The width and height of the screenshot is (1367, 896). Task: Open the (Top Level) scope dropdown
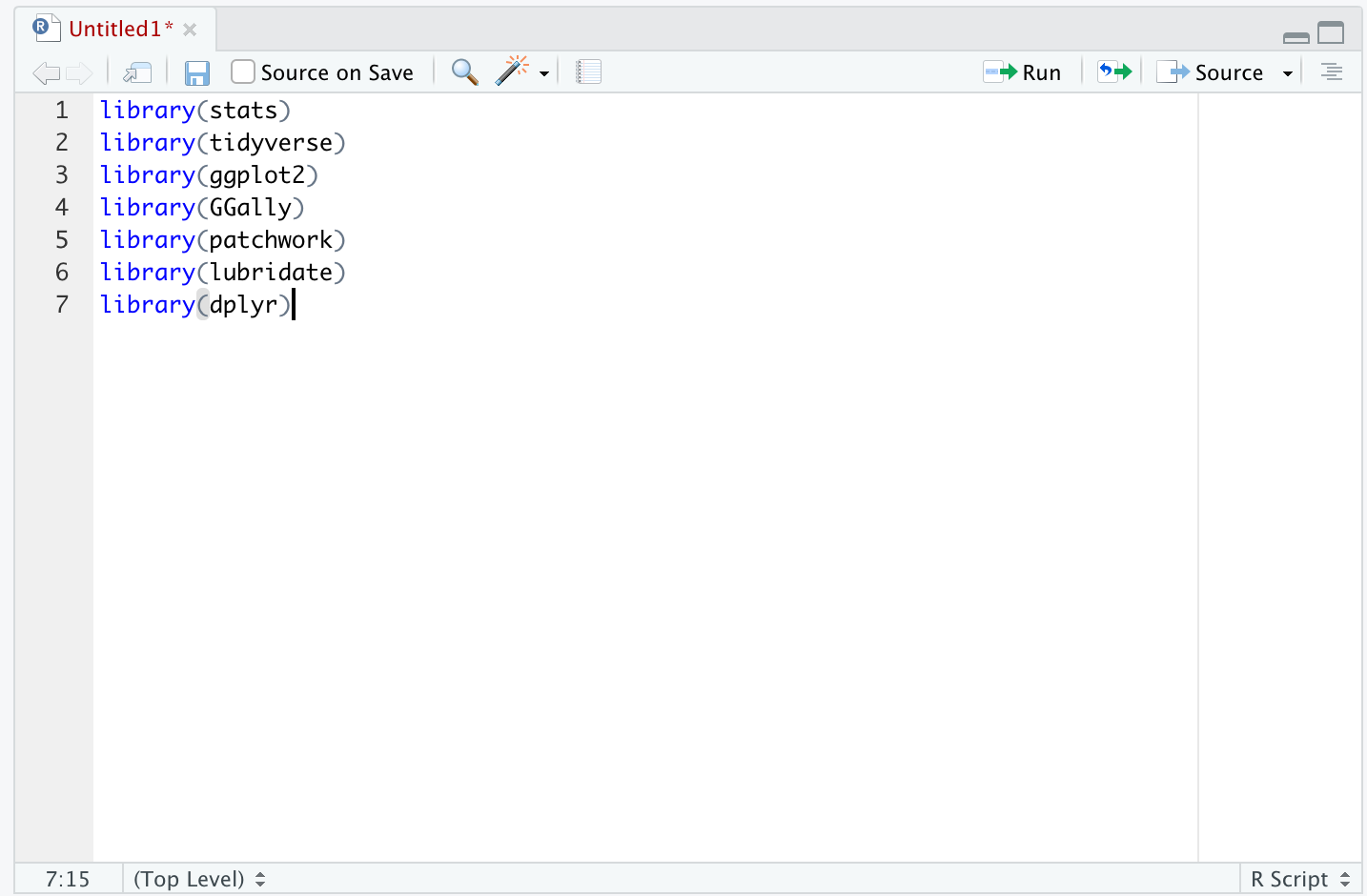(199, 879)
